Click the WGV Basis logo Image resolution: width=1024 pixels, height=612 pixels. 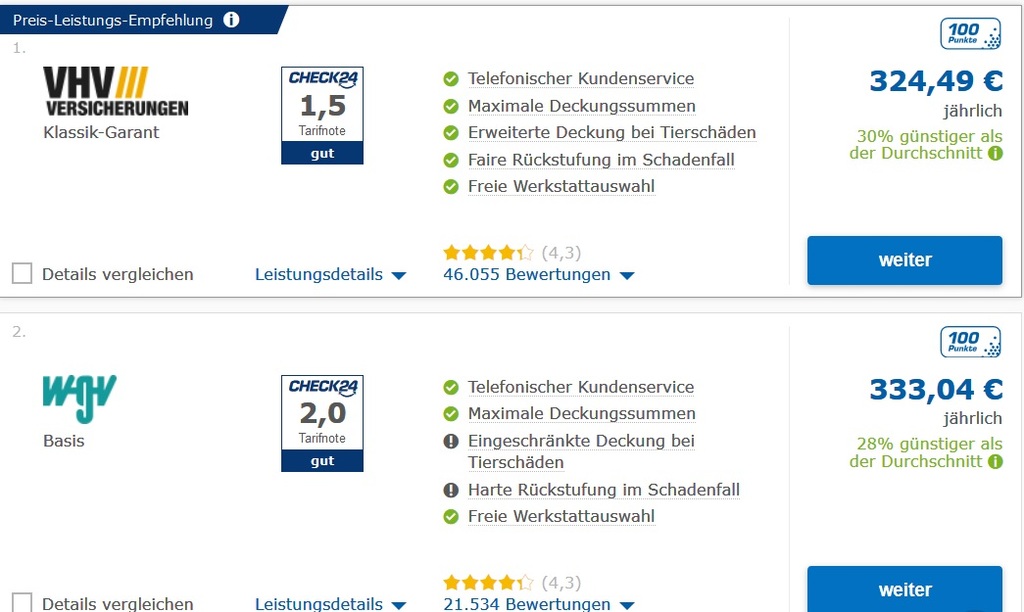click(79, 398)
